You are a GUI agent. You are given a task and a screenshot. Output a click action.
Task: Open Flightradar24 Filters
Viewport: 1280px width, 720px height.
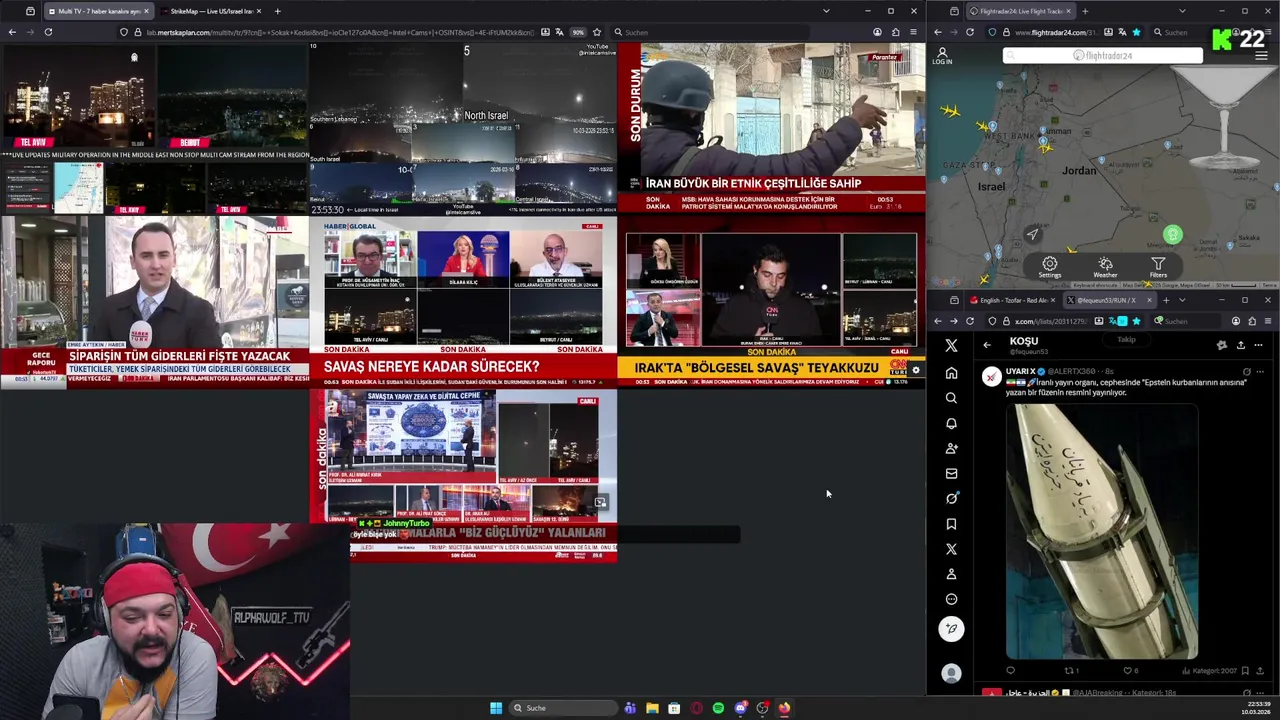(1158, 268)
